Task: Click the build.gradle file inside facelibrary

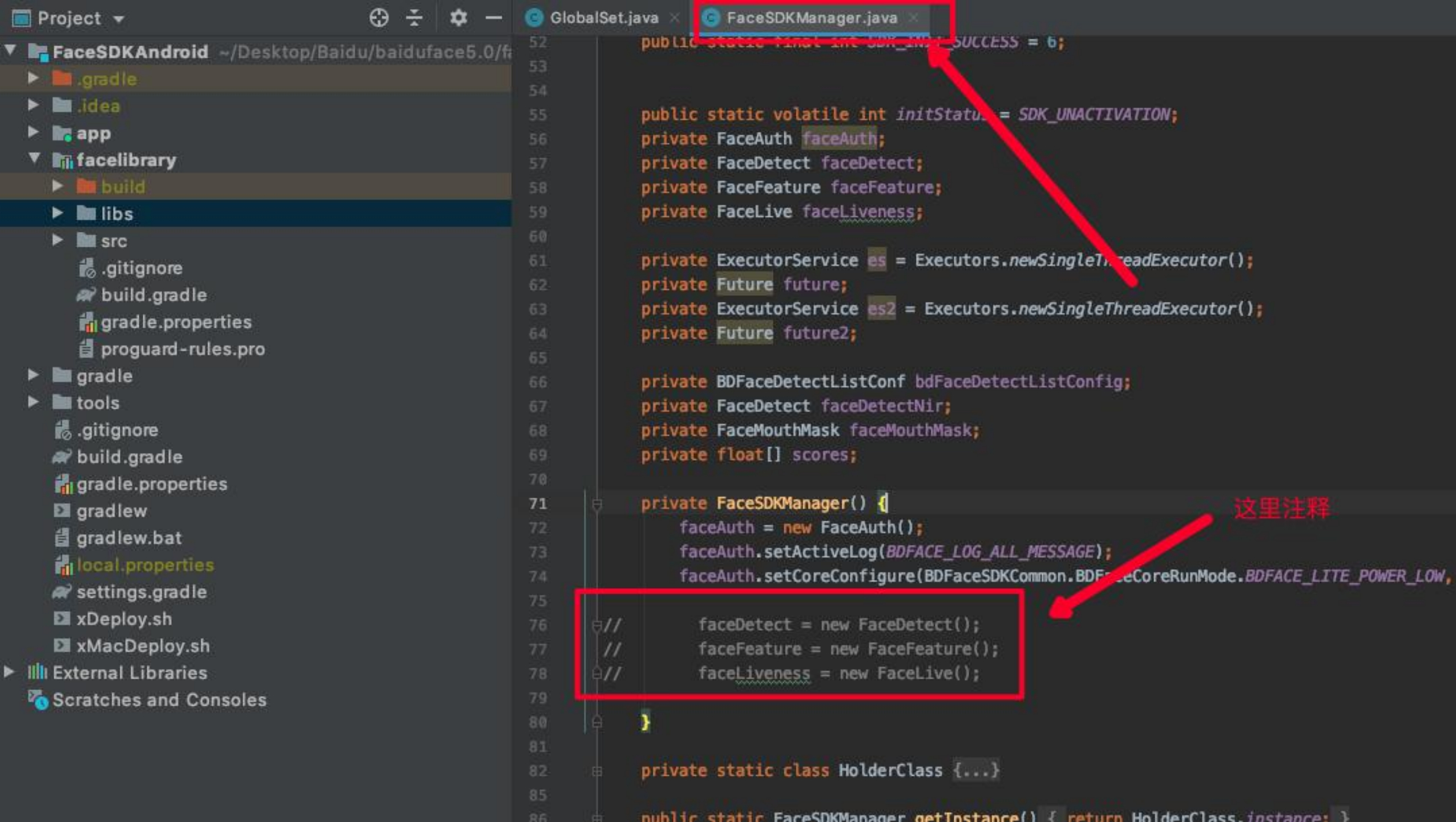Action: [154, 295]
